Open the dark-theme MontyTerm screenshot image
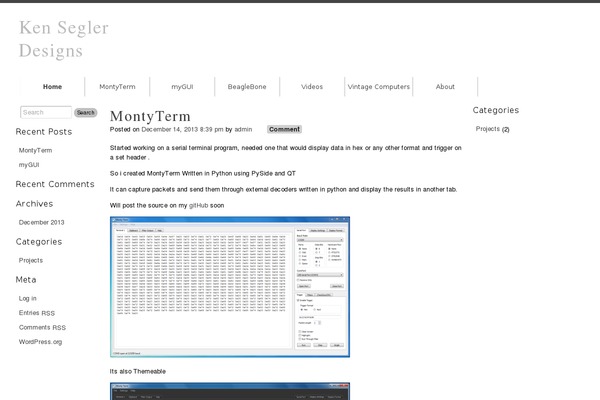 pos(230,391)
